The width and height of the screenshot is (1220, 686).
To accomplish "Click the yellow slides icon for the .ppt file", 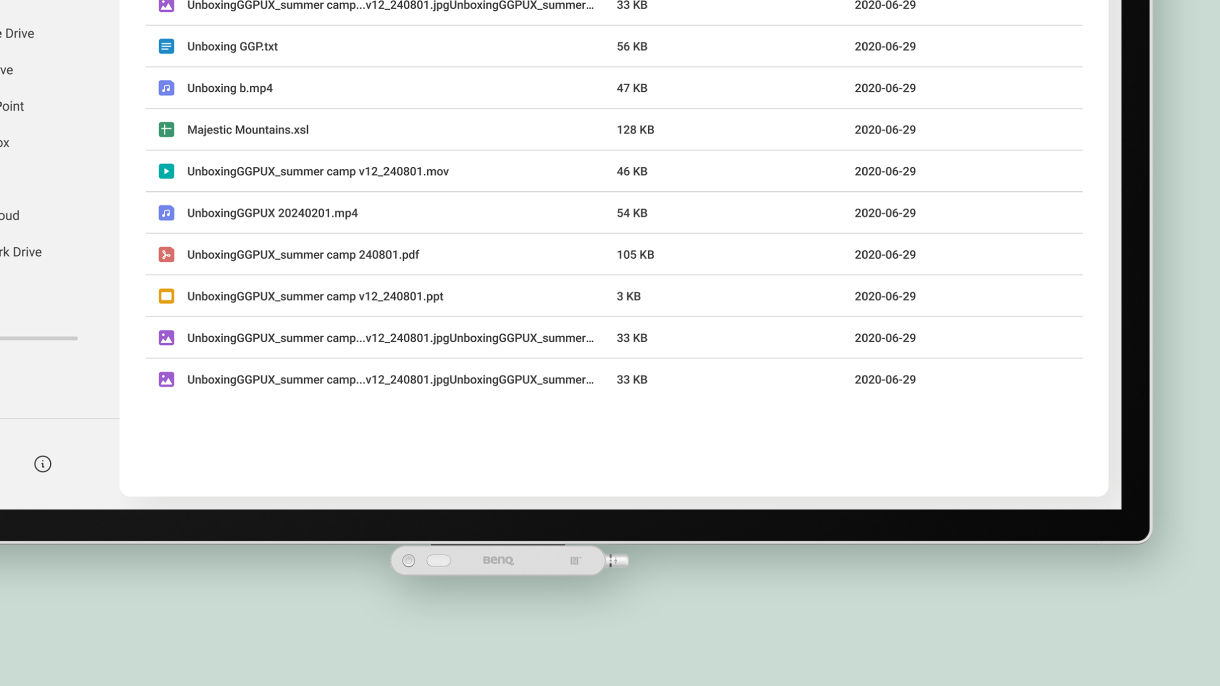I will click(166, 297).
